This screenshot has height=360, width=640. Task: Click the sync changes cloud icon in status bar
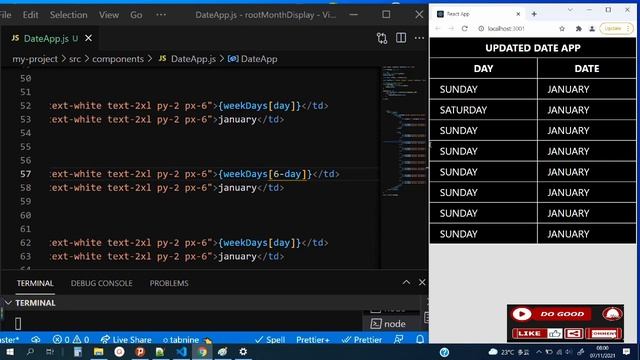tap(36, 340)
